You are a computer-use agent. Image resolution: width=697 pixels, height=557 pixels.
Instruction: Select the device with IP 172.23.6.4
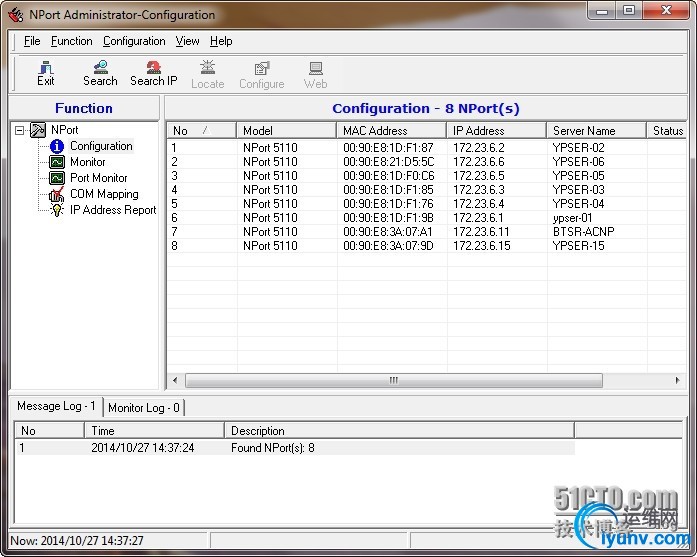(x=427, y=204)
